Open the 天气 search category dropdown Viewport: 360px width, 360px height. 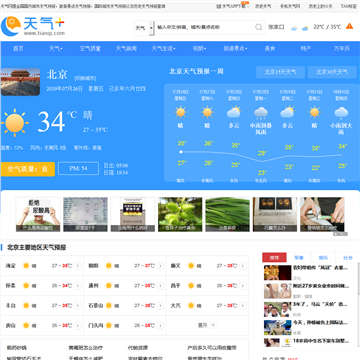click(x=144, y=28)
